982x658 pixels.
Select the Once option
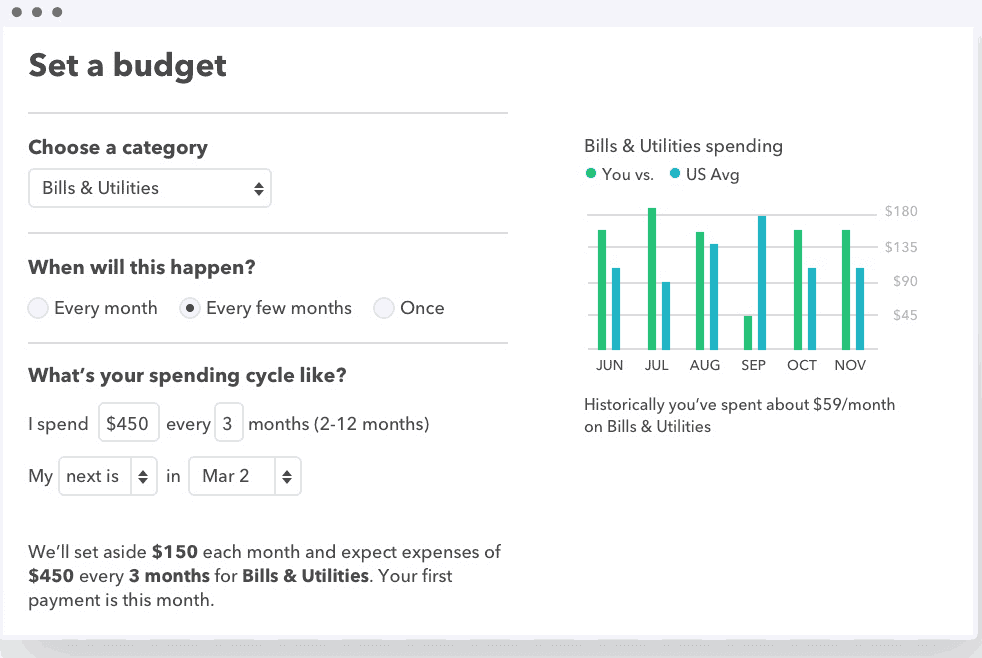click(x=384, y=308)
